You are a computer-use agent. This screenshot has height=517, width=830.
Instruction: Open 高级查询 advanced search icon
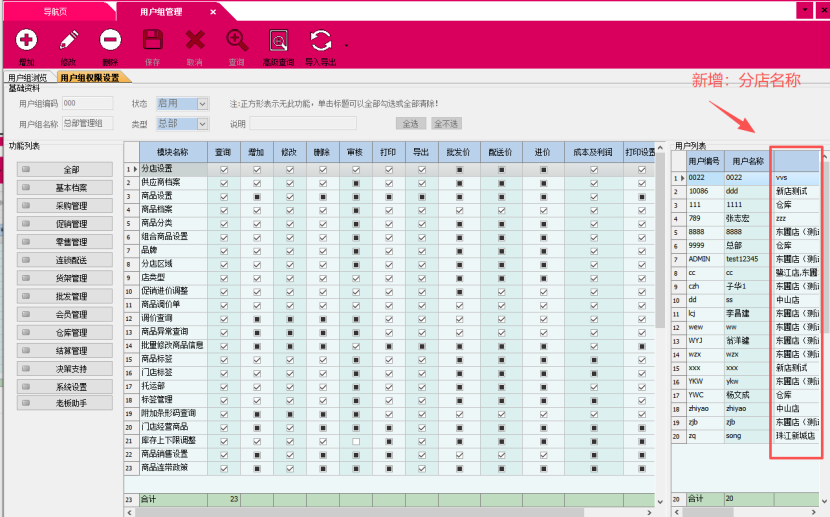point(278,40)
